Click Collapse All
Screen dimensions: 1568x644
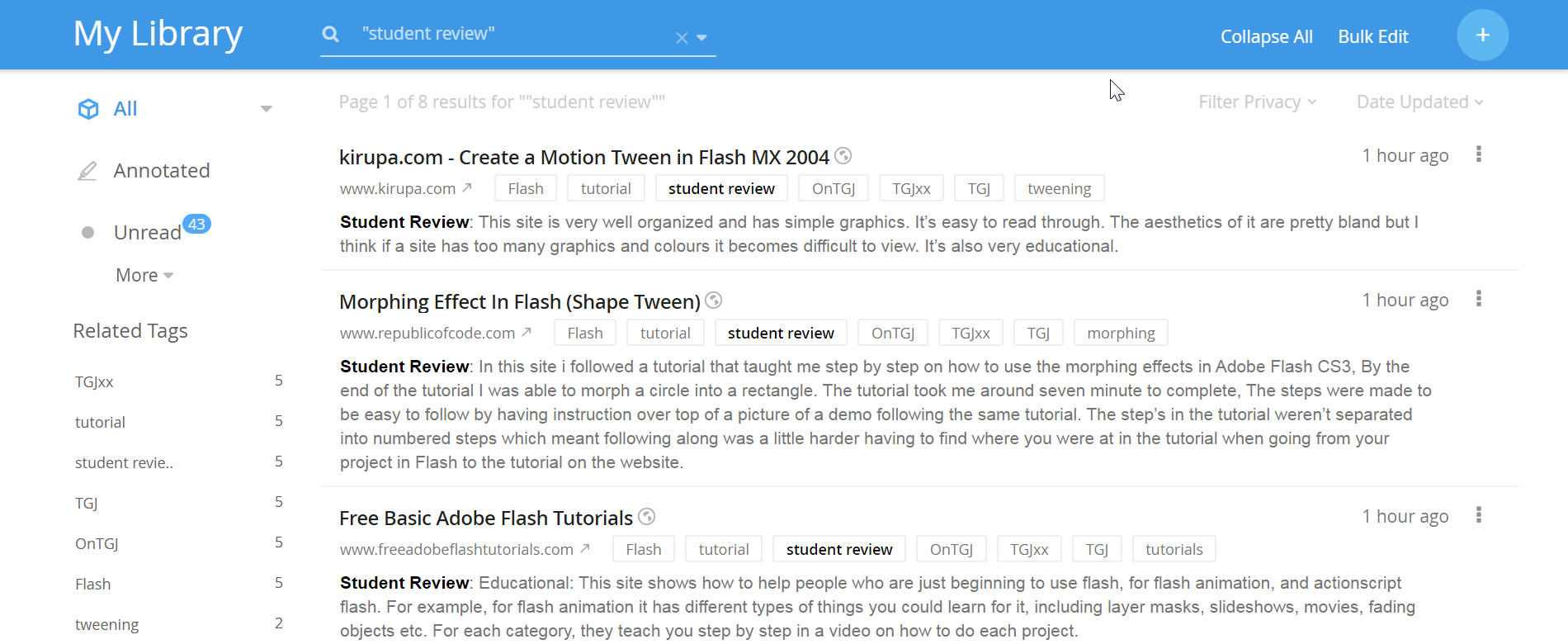tap(1266, 37)
